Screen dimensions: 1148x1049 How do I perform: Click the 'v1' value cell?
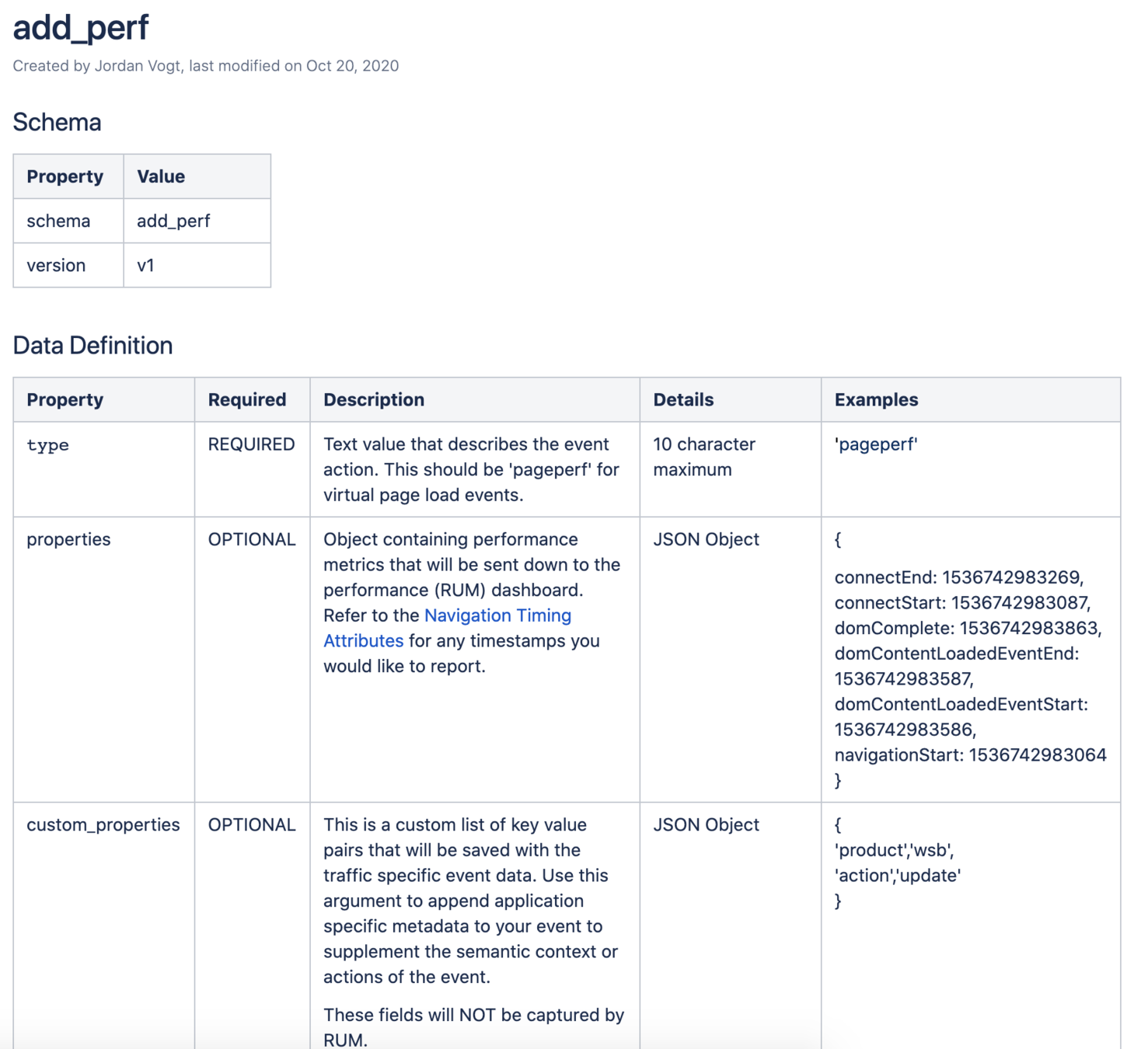click(197, 265)
